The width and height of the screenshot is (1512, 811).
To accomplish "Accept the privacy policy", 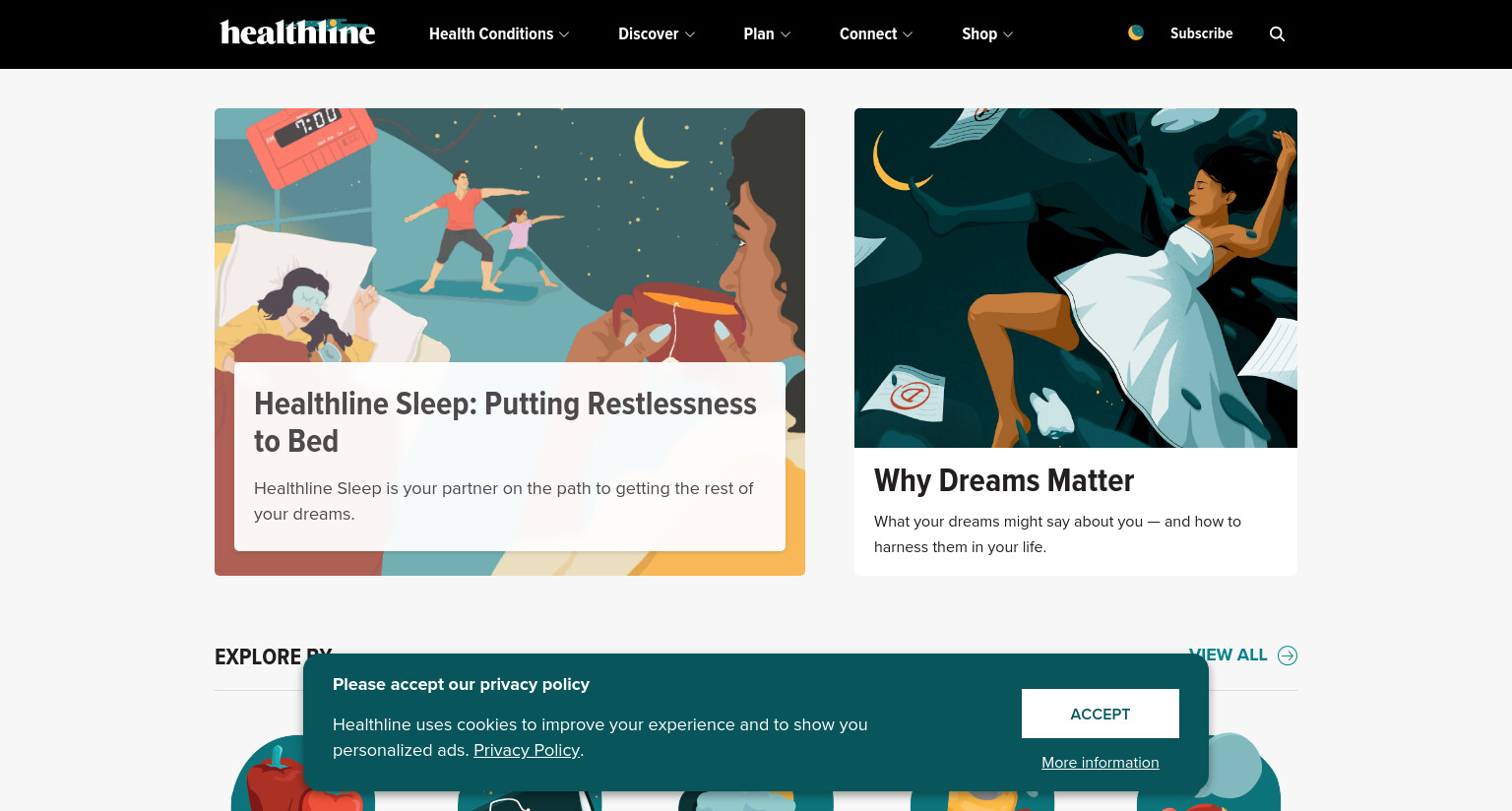I will pyautogui.click(x=1101, y=714).
